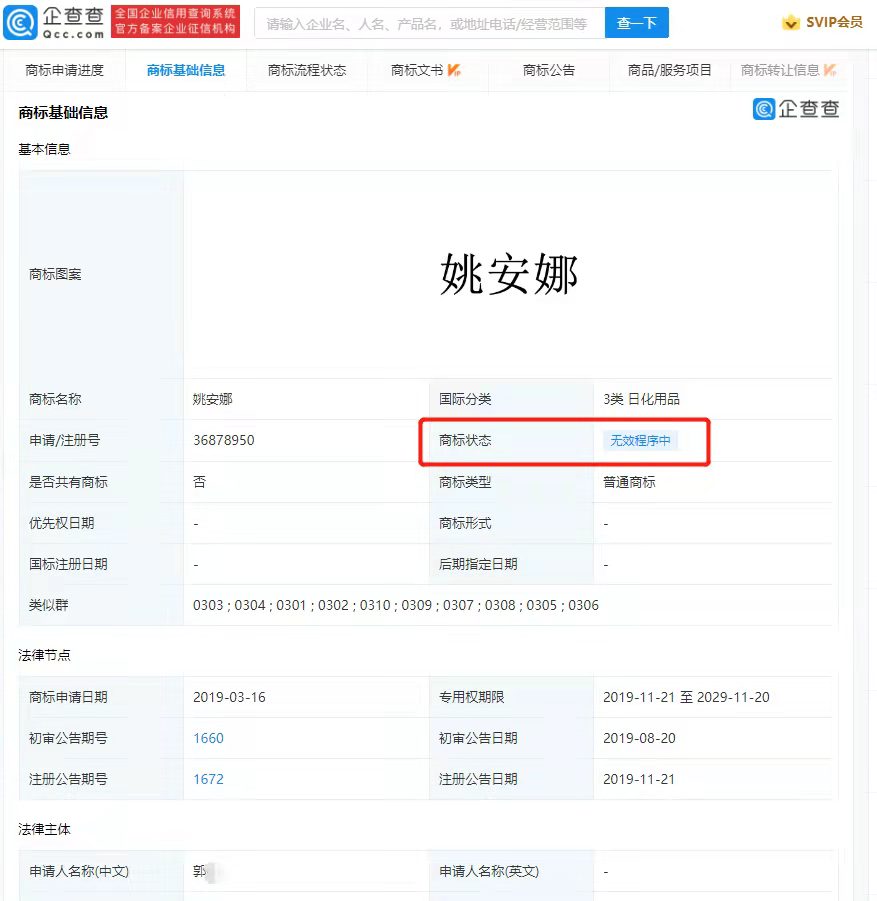Click the 法律主体 section heading
This screenshot has height=901, width=877.
(x=44, y=829)
